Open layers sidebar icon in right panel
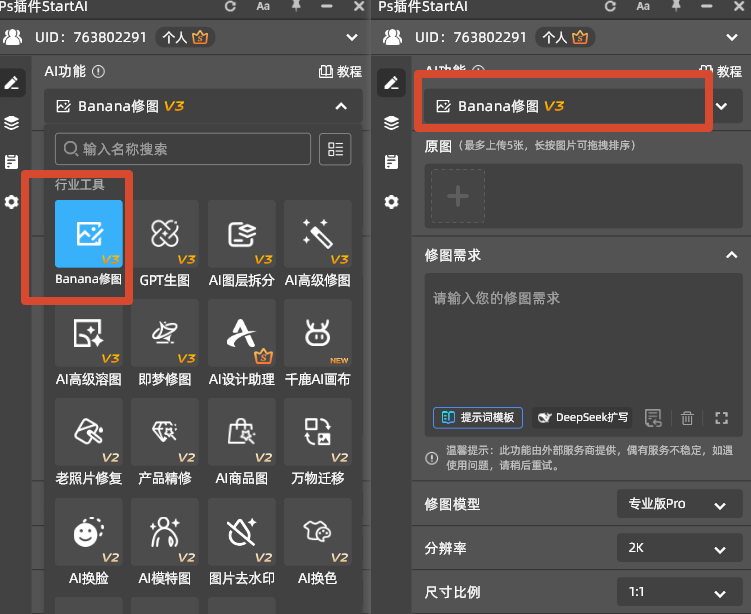The height and width of the screenshot is (614, 751). [x=391, y=123]
